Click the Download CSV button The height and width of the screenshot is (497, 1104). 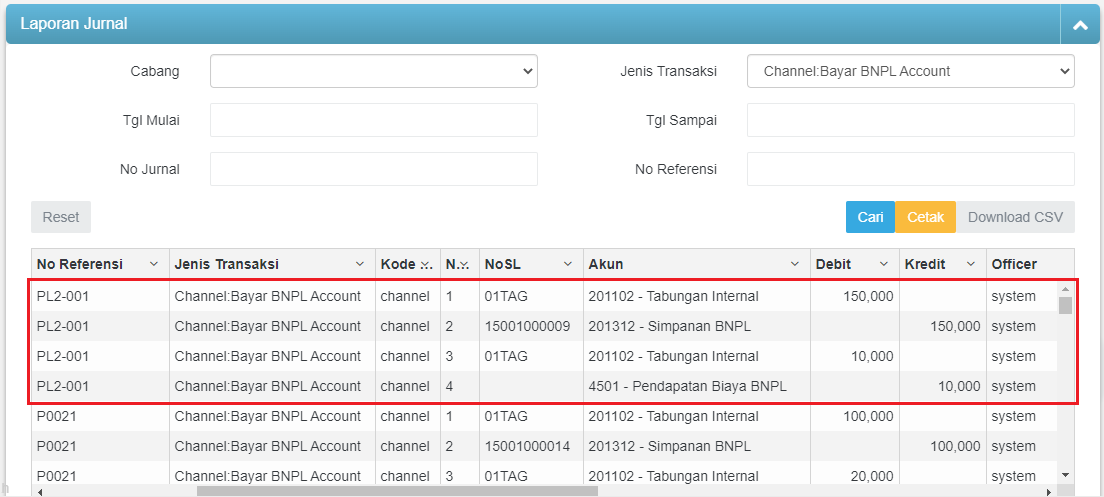point(1015,217)
